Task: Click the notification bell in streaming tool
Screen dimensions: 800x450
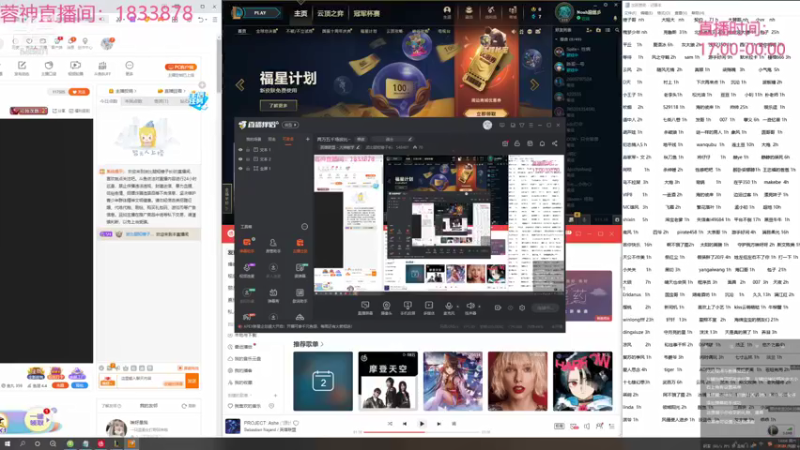Action: pyautogui.click(x=542, y=144)
